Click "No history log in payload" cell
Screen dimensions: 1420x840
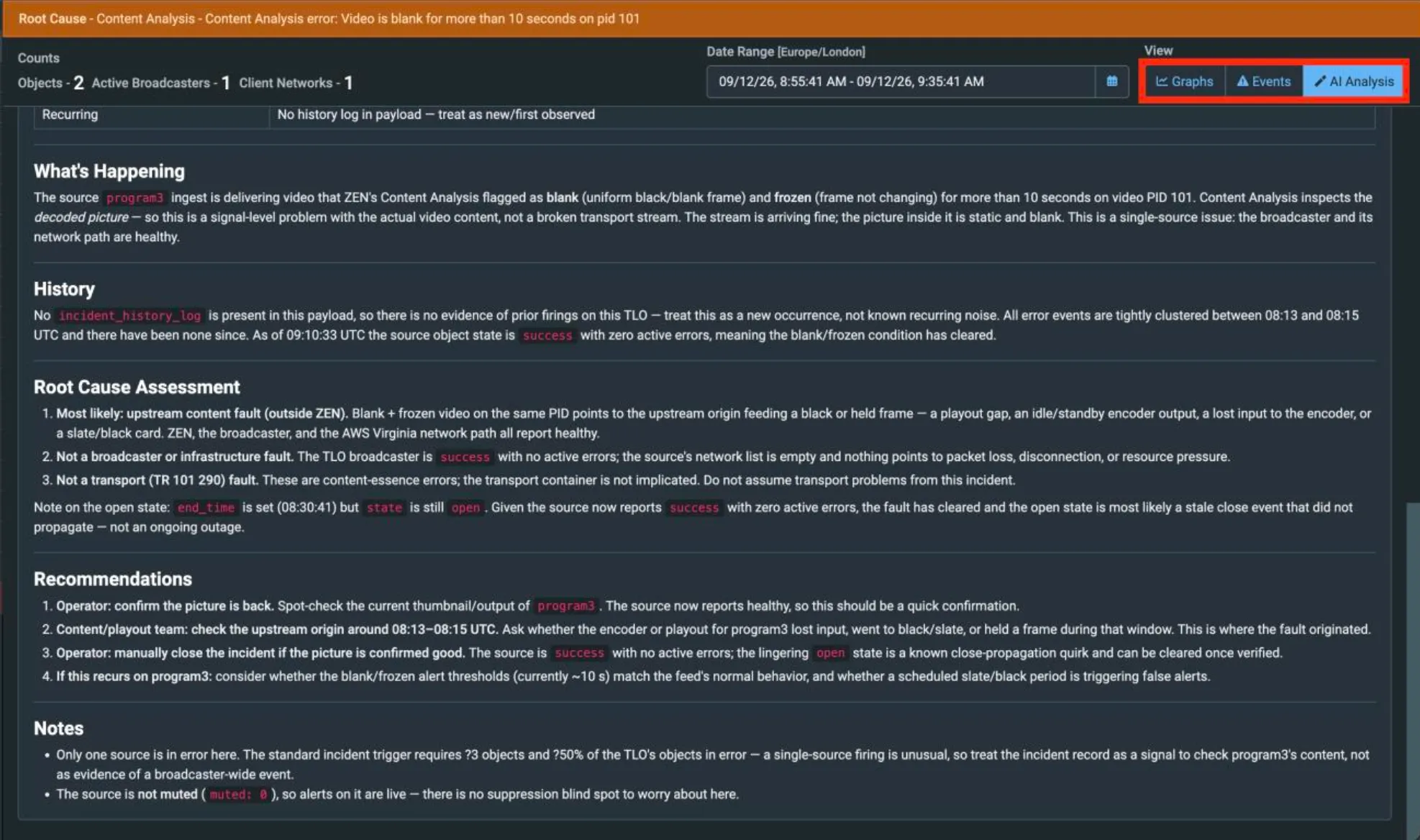821,115
